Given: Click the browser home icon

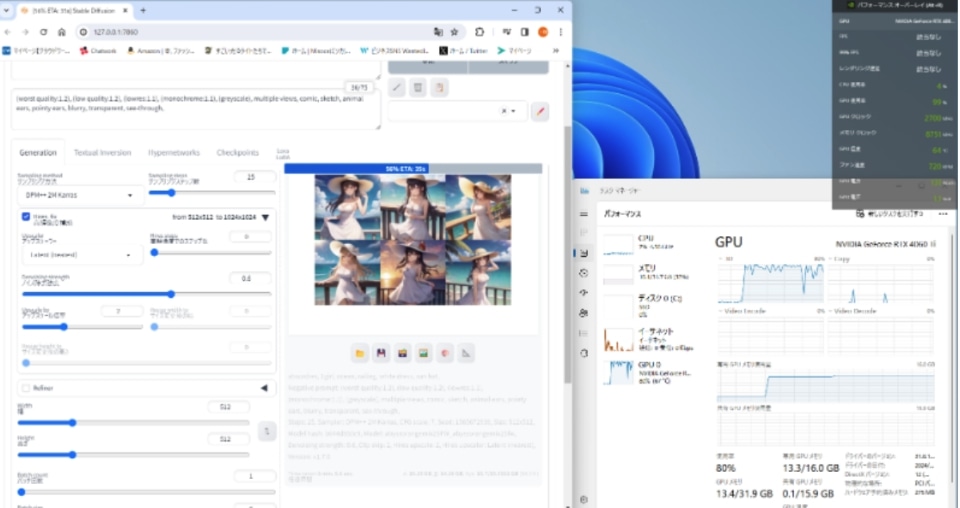Looking at the screenshot, I should click(62, 32).
